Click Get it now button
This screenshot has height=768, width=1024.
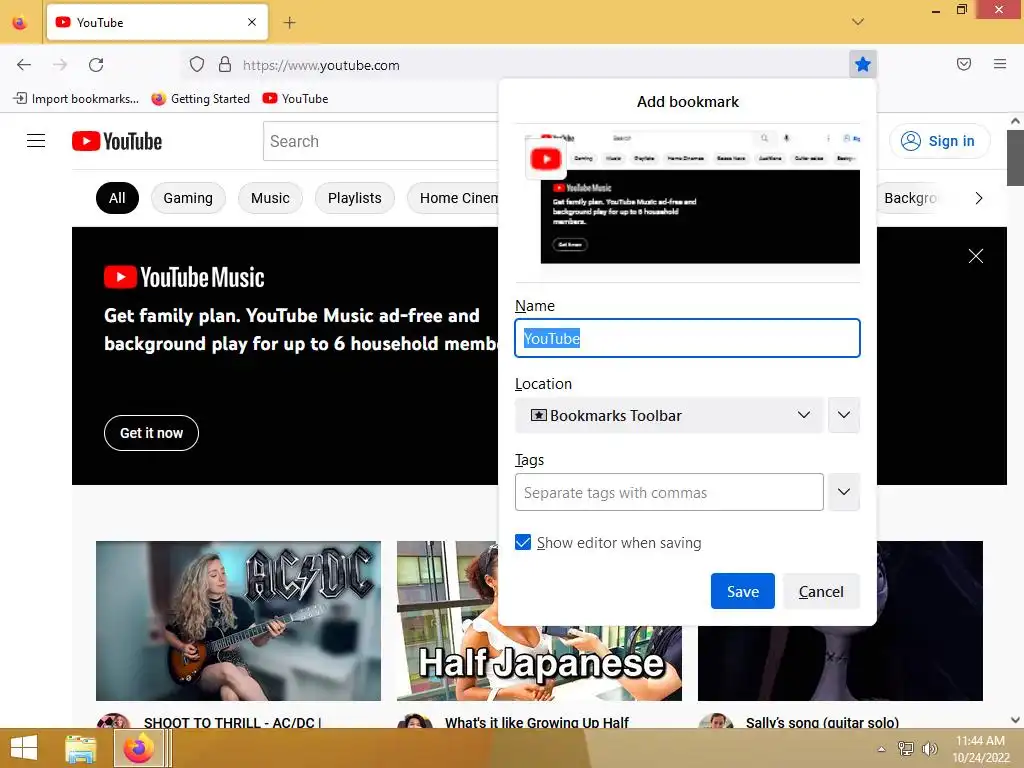point(152,433)
